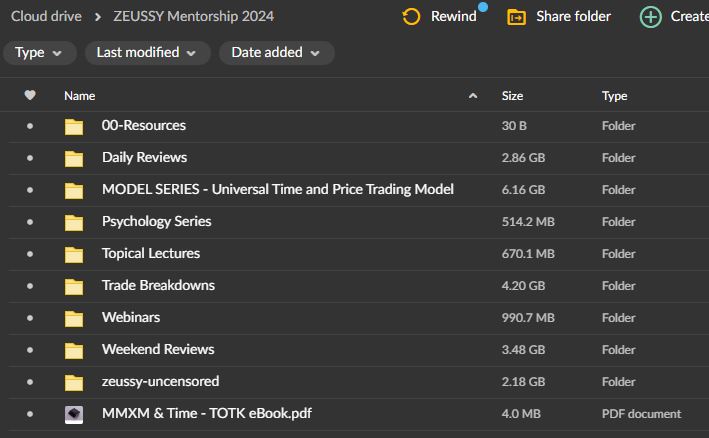
Task: Click the 00-Resources folder icon
Action: click(74, 126)
